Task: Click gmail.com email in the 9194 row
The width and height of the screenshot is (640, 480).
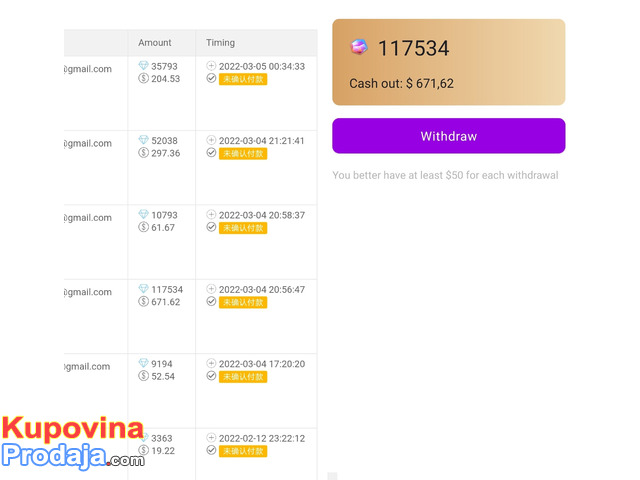Action: click(87, 367)
